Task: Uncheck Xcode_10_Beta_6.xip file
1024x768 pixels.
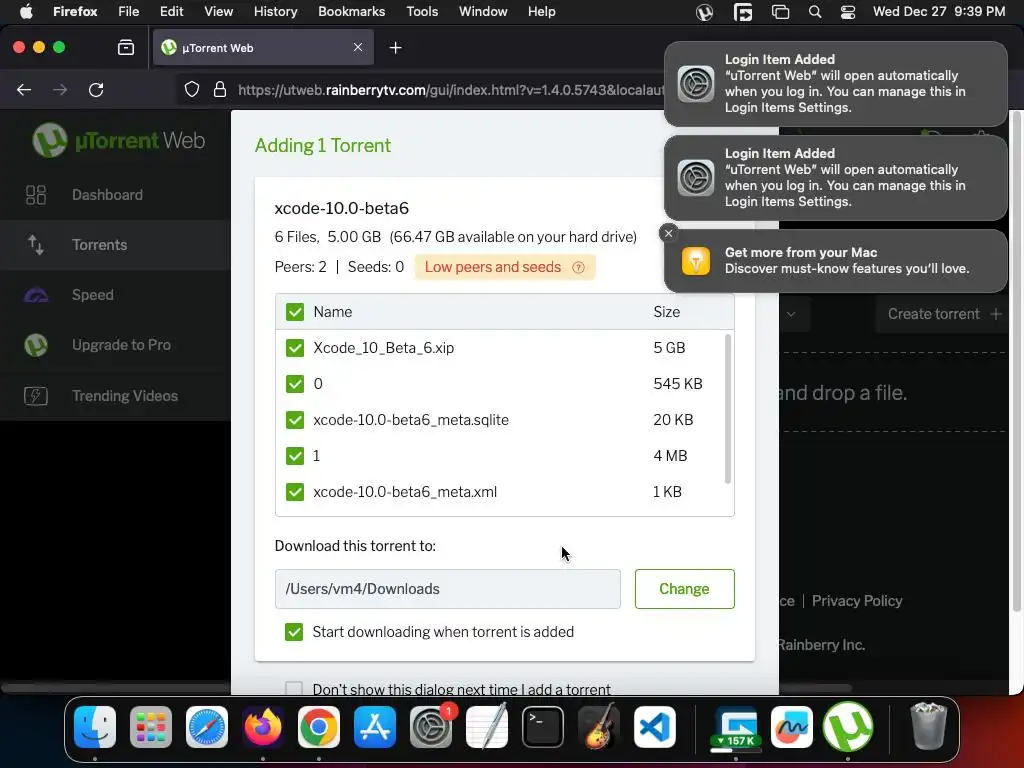Action: coord(295,348)
